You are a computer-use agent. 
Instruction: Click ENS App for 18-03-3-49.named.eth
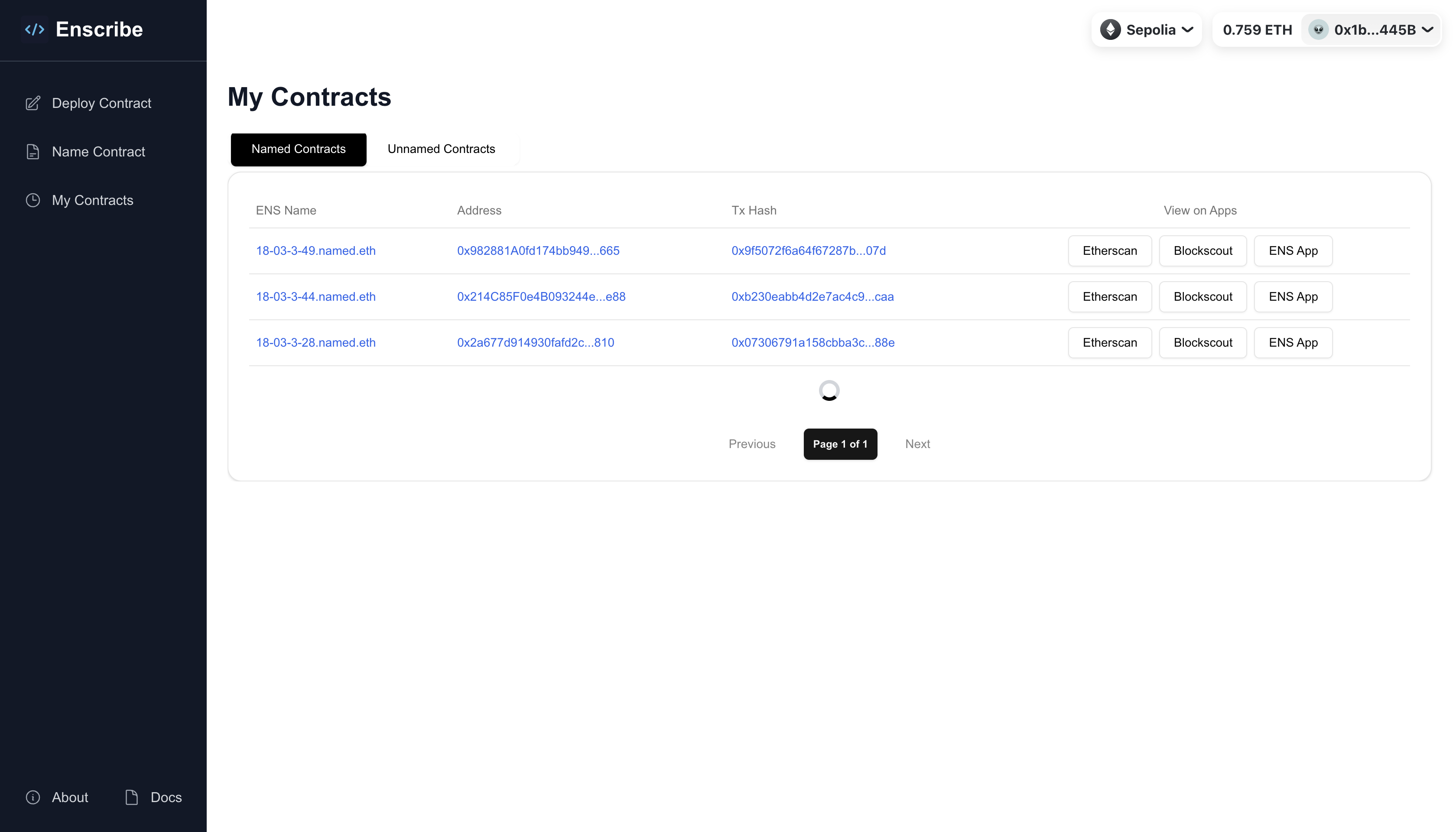pos(1293,251)
